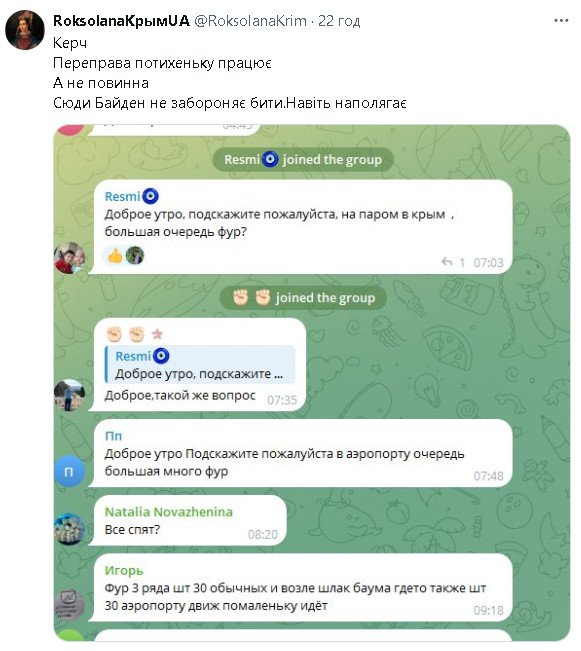Viewport: 581px width, 651px height.
Task: Open the @RoksolanaKrim handle link
Action: tap(250, 21)
